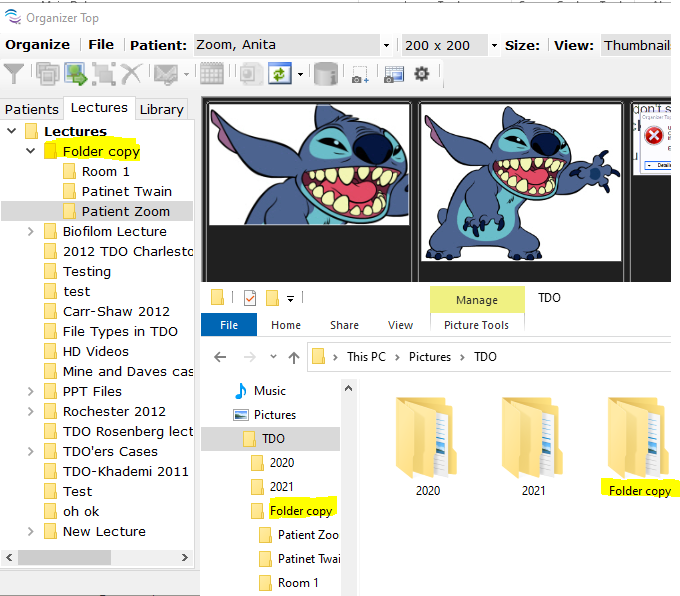This screenshot has height=596, width=680.
Task: Open the Patient name dropdown
Action: click(386, 45)
